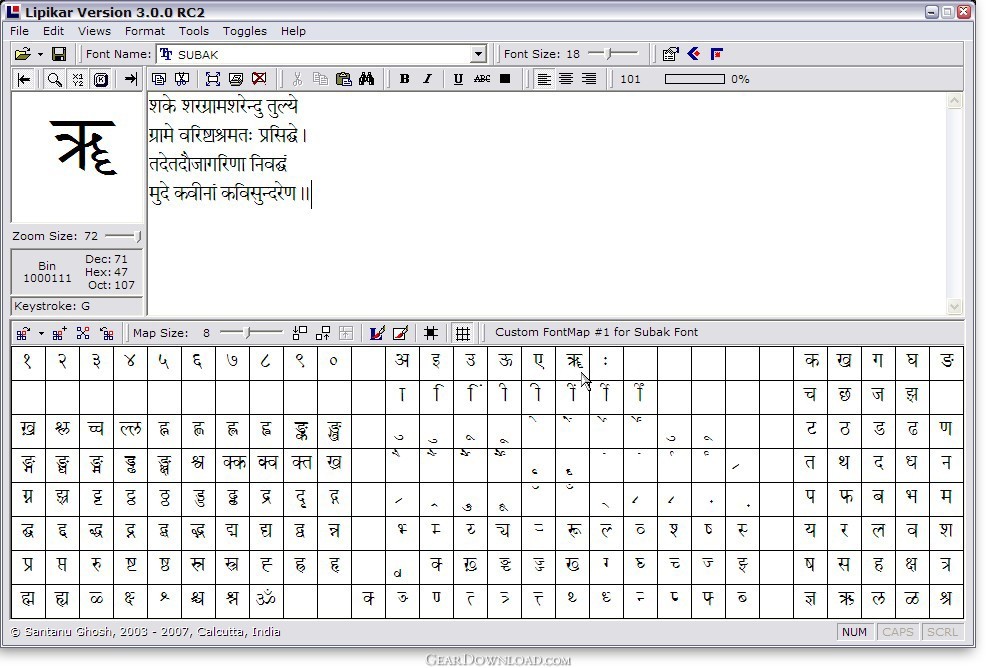This screenshot has width=996, height=668.
Task: Click the jump-to-end arrow icon
Action: (x=130, y=79)
